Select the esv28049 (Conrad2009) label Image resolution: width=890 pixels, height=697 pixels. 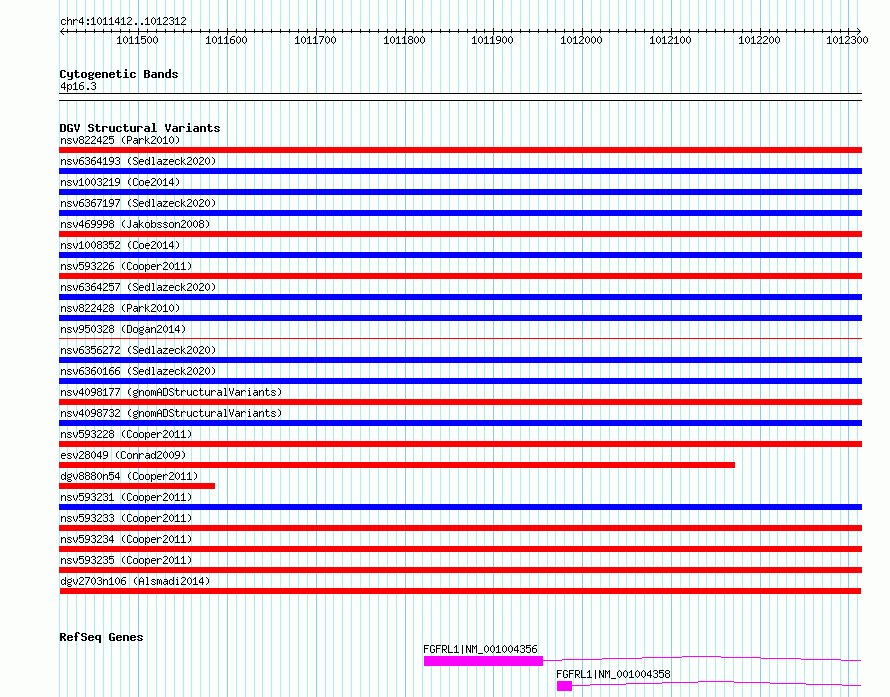click(123, 455)
